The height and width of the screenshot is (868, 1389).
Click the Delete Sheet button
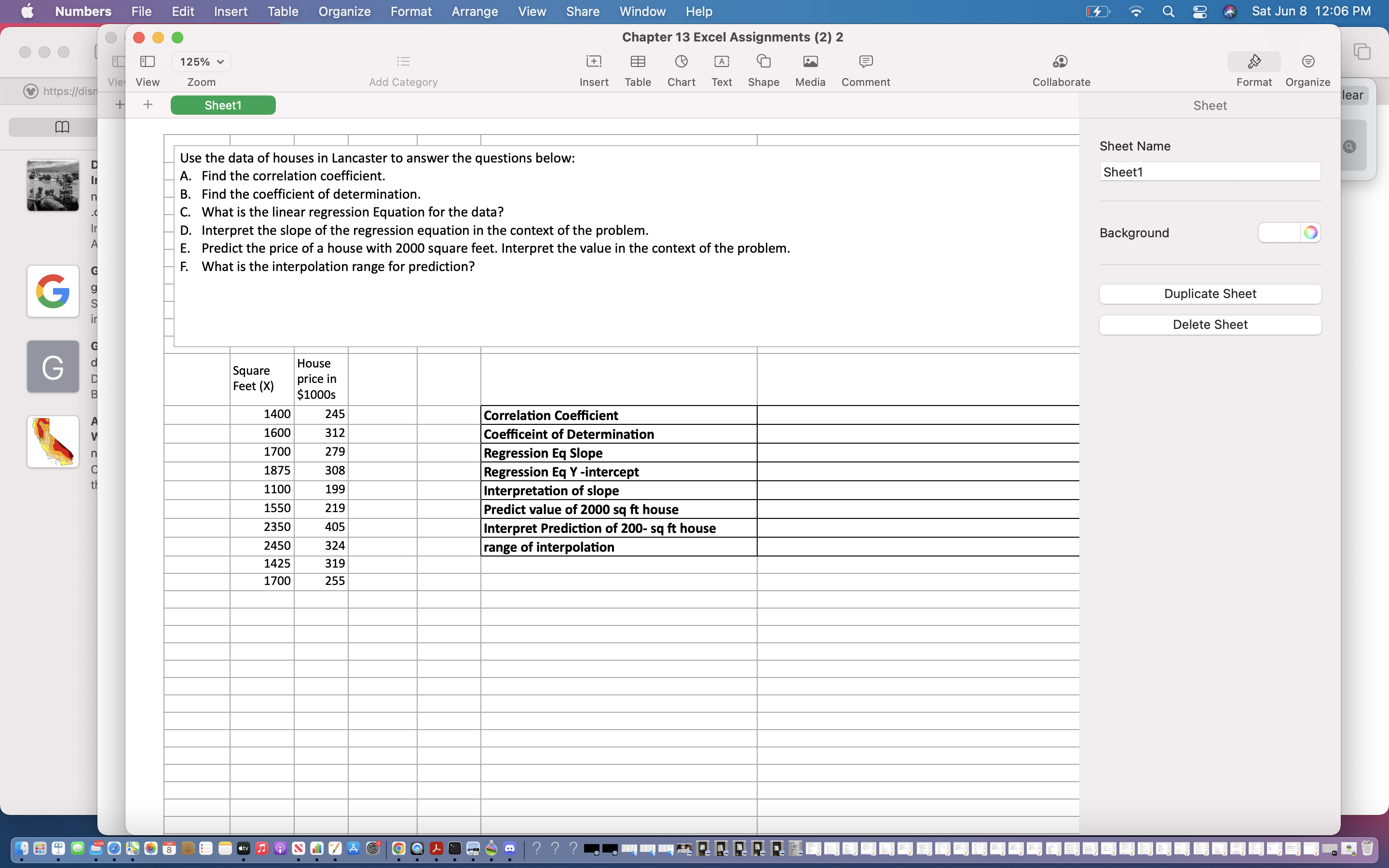tap(1210, 325)
